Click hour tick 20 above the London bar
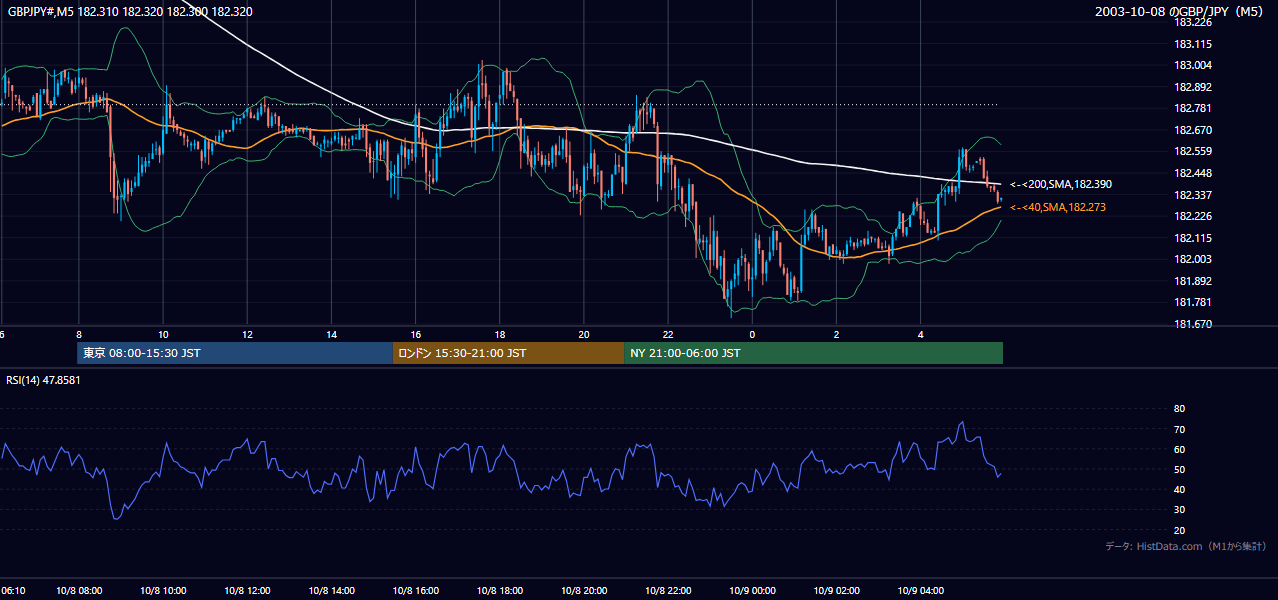The width and height of the screenshot is (1278, 600). coord(584,335)
